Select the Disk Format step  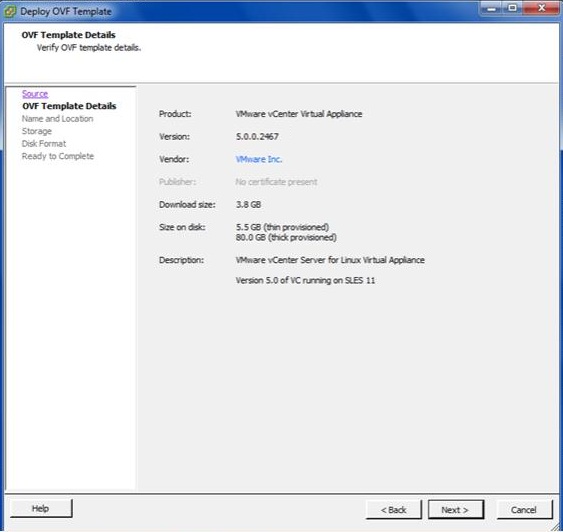tap(44, 144)
